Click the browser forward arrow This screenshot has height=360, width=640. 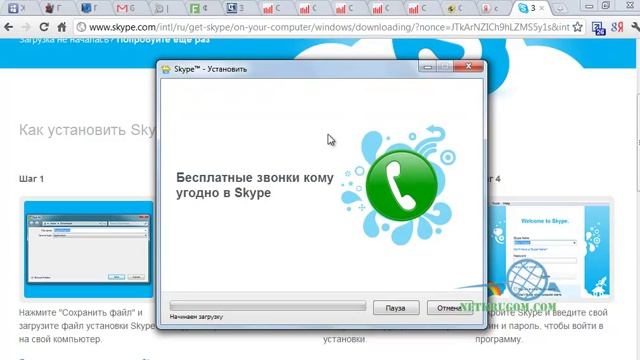[26, 27]
